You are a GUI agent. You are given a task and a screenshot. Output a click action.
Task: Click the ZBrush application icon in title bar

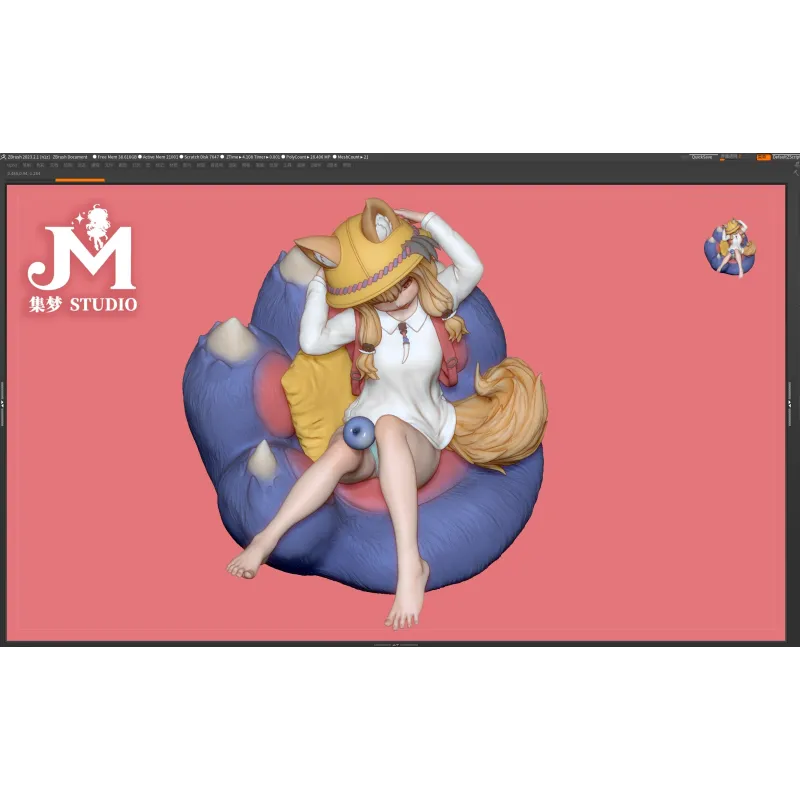click(x=3, y=157)
